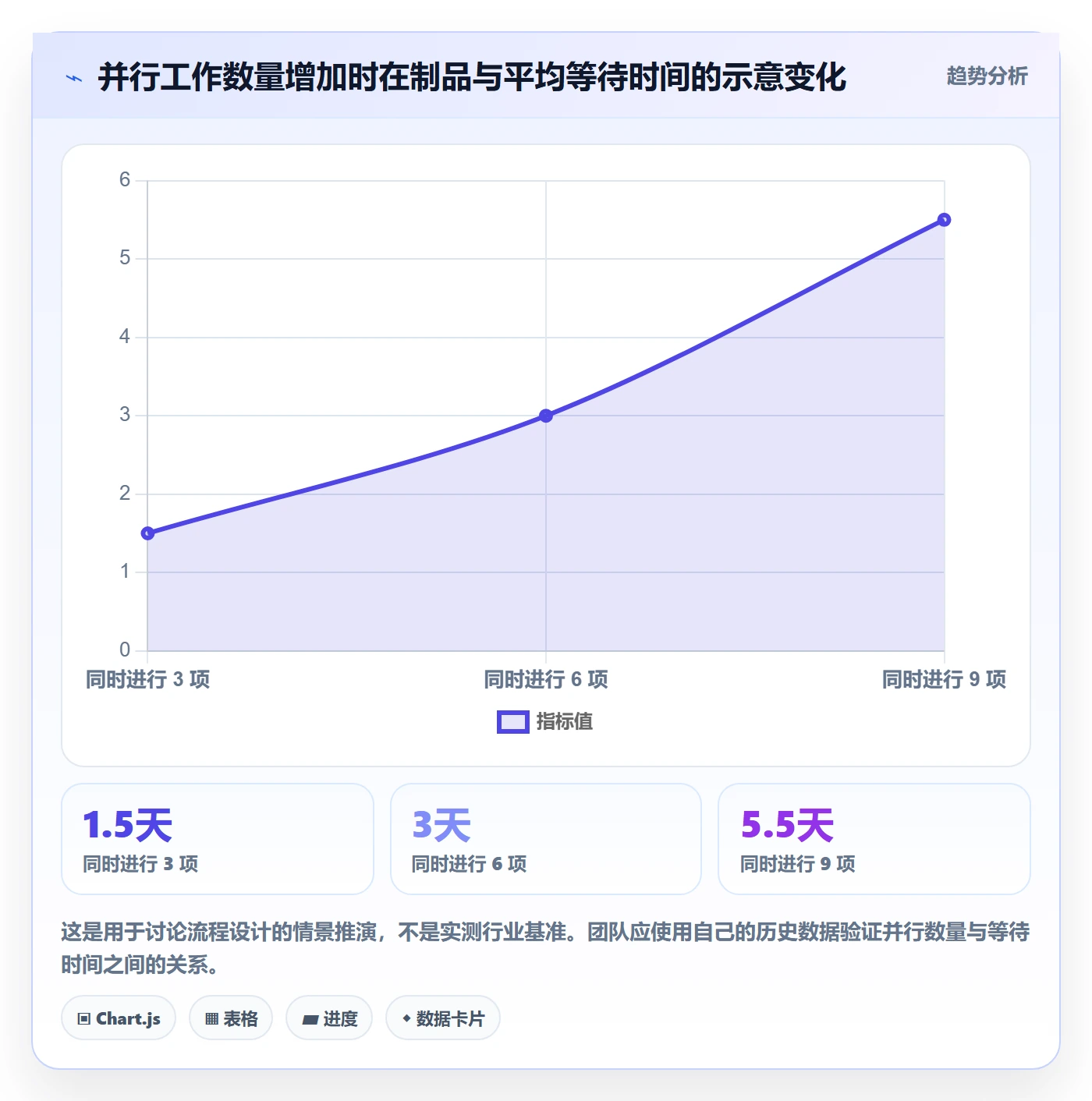Click the y-axis value 3

(x=125, y=415)
